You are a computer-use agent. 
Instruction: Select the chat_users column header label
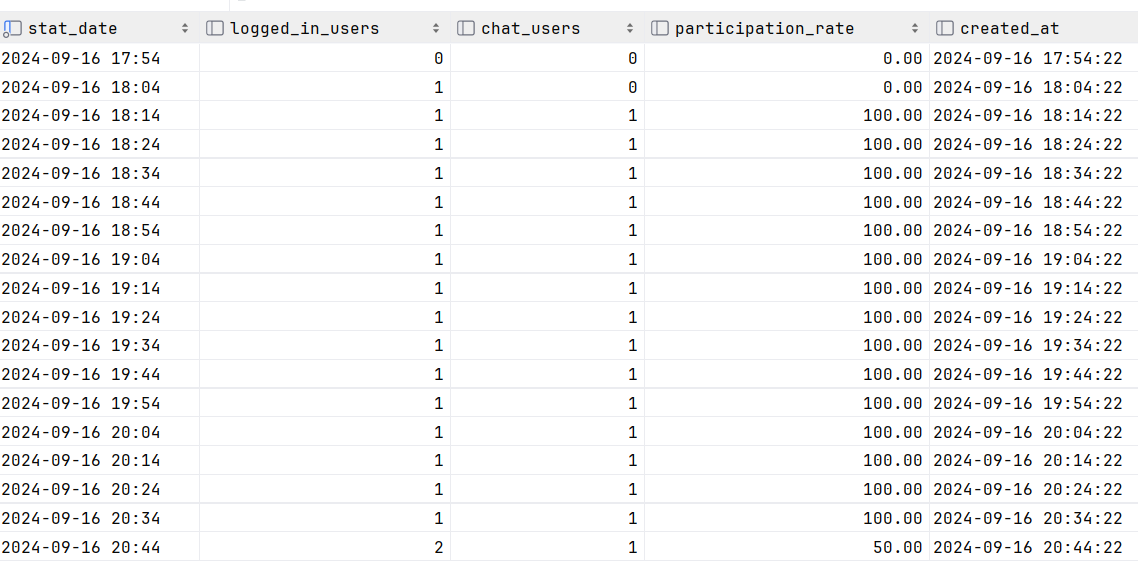tap(530, 29)
